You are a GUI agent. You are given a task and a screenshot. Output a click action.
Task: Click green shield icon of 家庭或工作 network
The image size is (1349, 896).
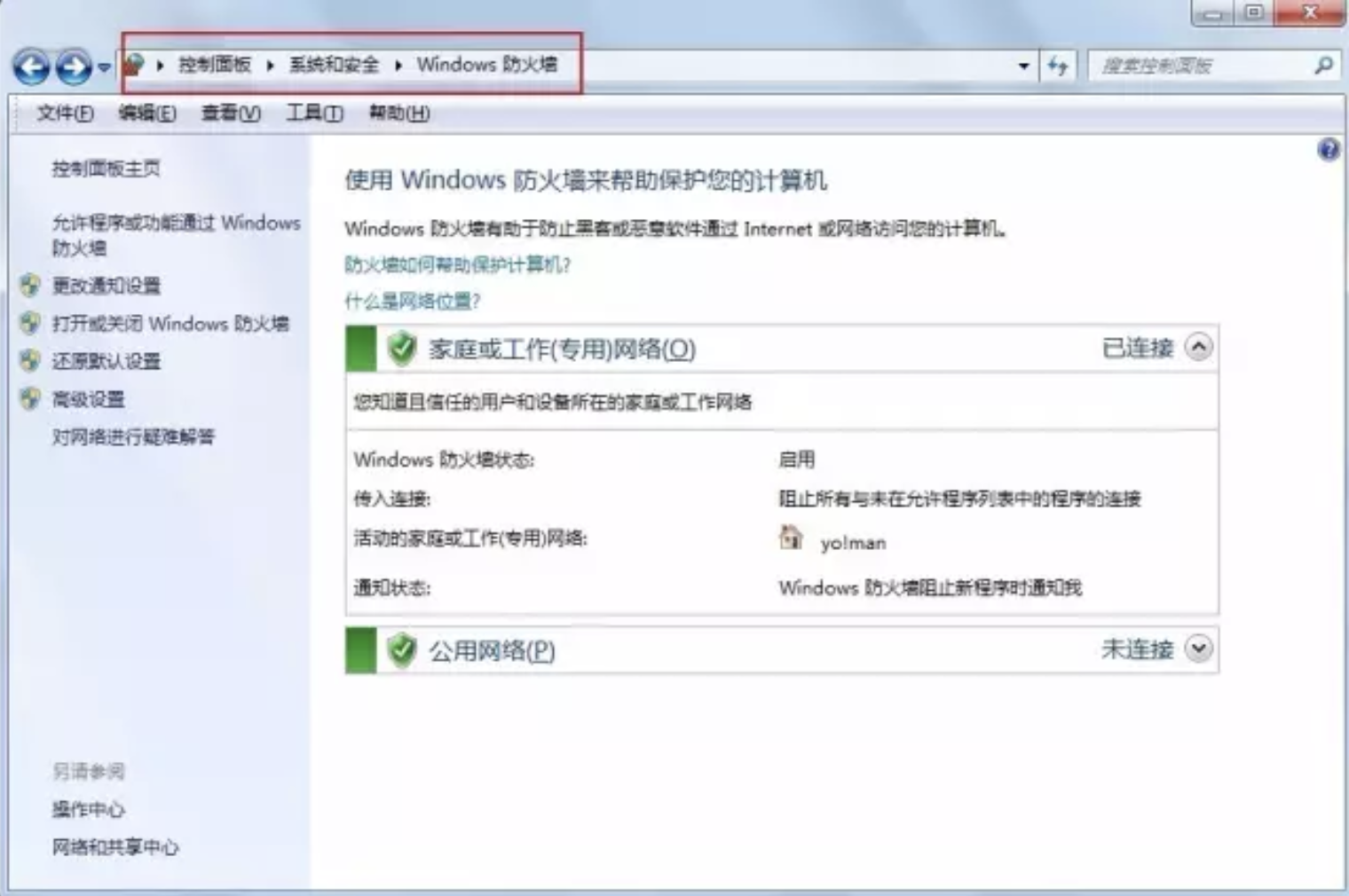(402, 348)
